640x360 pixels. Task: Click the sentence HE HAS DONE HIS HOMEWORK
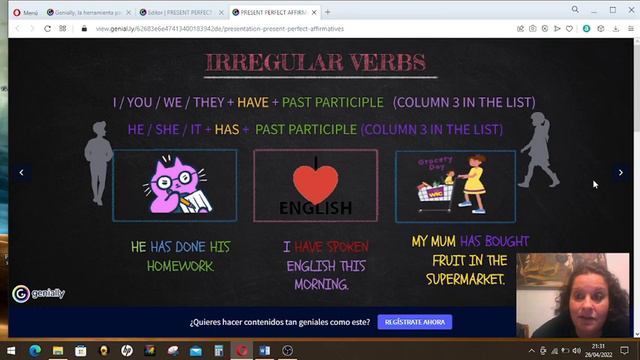[180, 256]
